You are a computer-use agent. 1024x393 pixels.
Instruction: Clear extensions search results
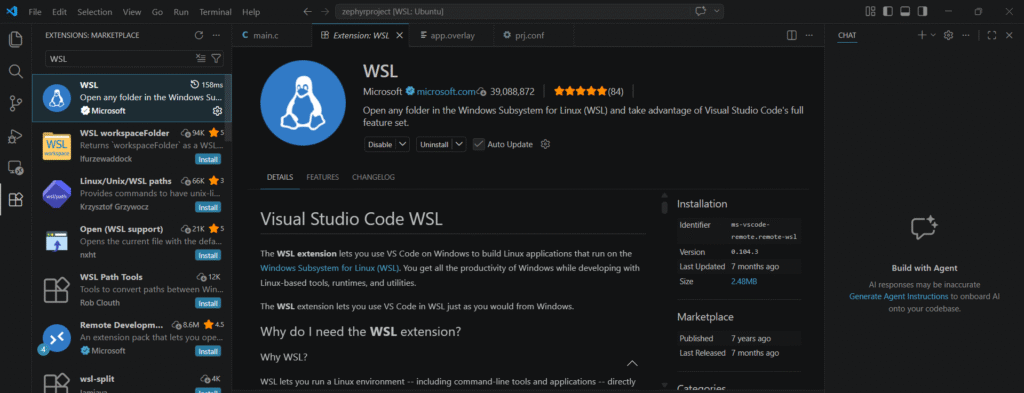coord(201,59)
